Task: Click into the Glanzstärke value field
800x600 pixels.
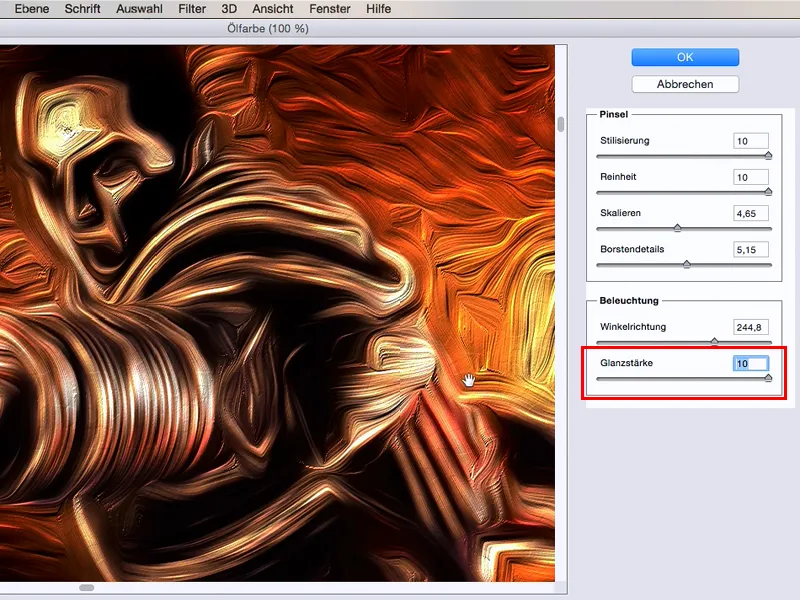Action: (750, 364)
